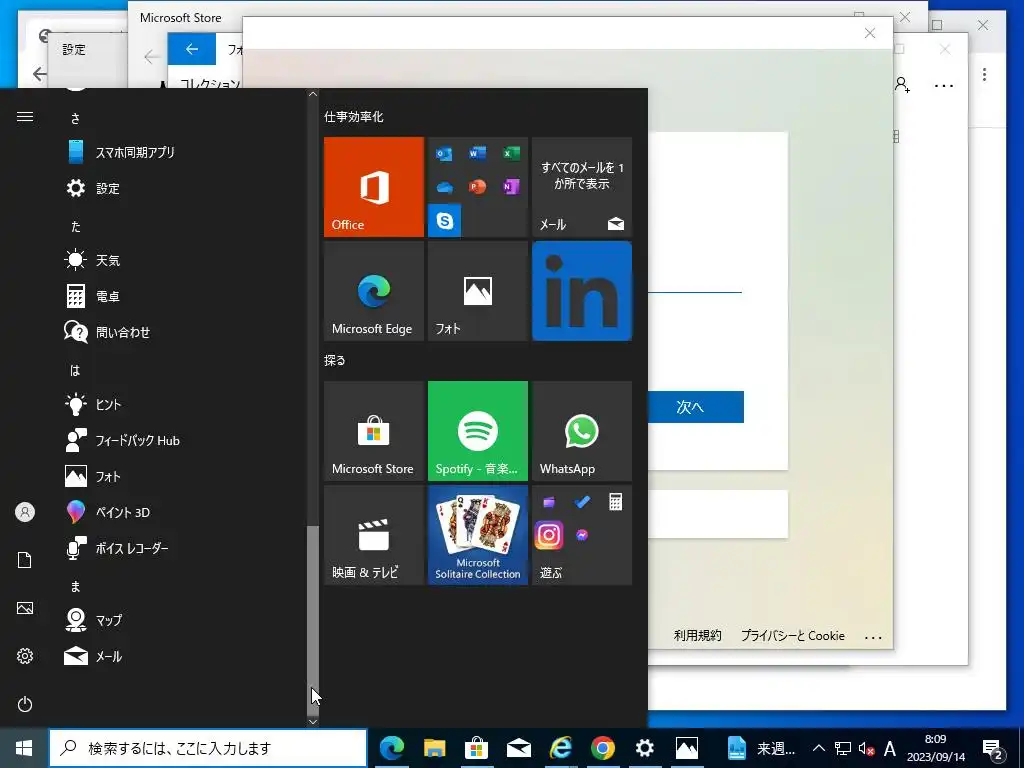Click the app list scrollbar down arrow
Screen dimensions: 1024x768
(x=313, y=721)
